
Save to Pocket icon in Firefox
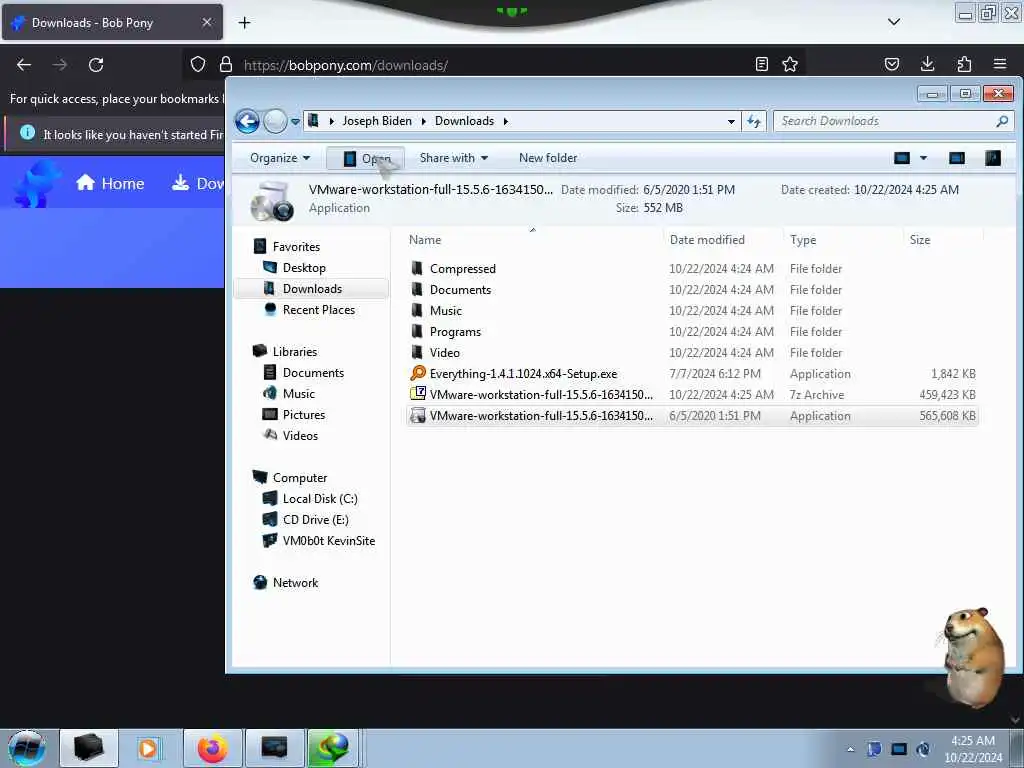[891, 64]
